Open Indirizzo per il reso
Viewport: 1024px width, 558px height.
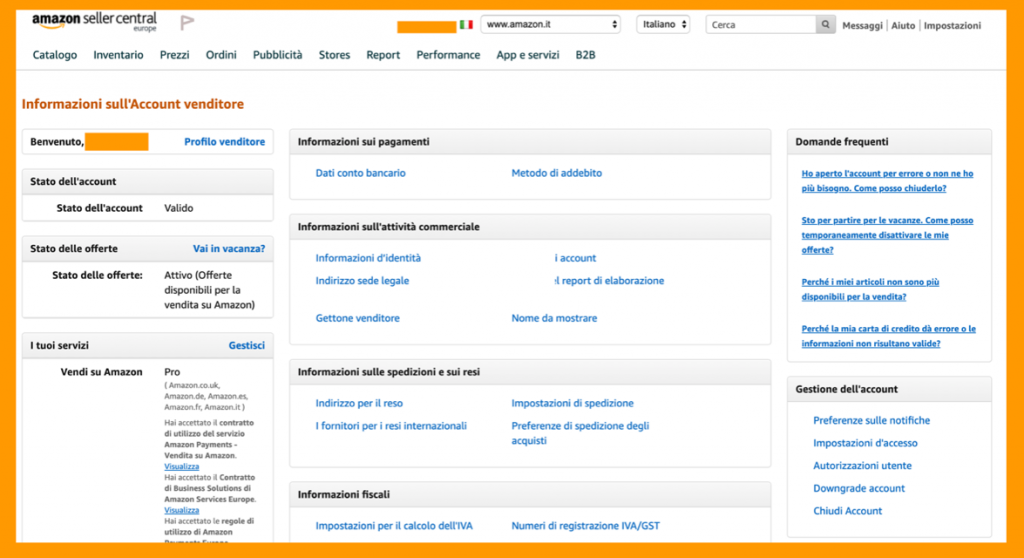(x=359, y=403)
